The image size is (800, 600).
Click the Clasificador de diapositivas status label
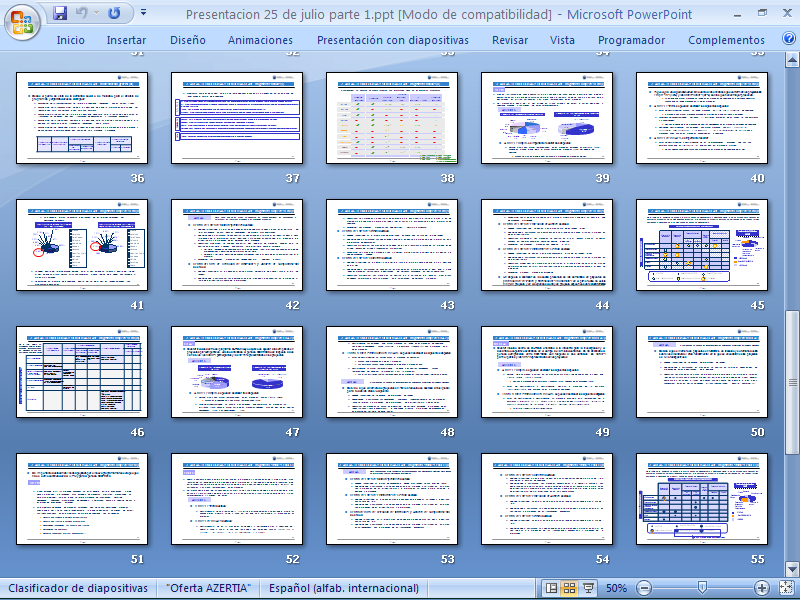pos(78,588)
